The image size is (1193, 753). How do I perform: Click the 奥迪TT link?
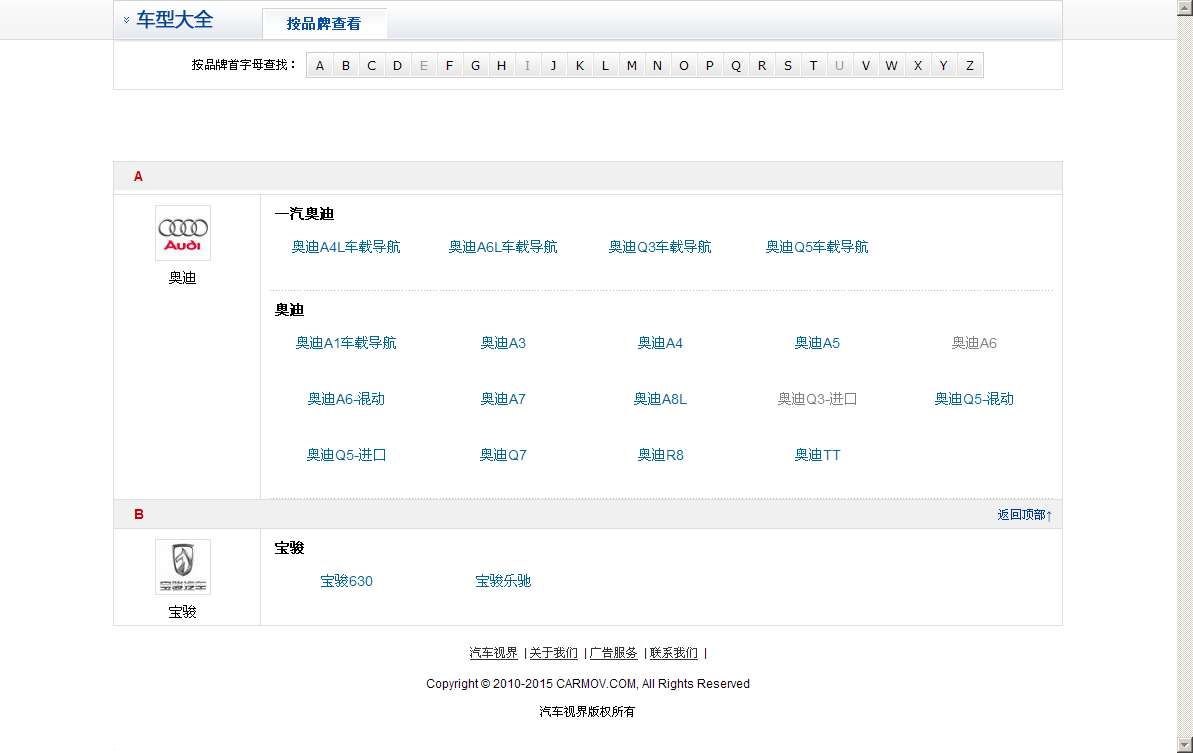[817, 455]
